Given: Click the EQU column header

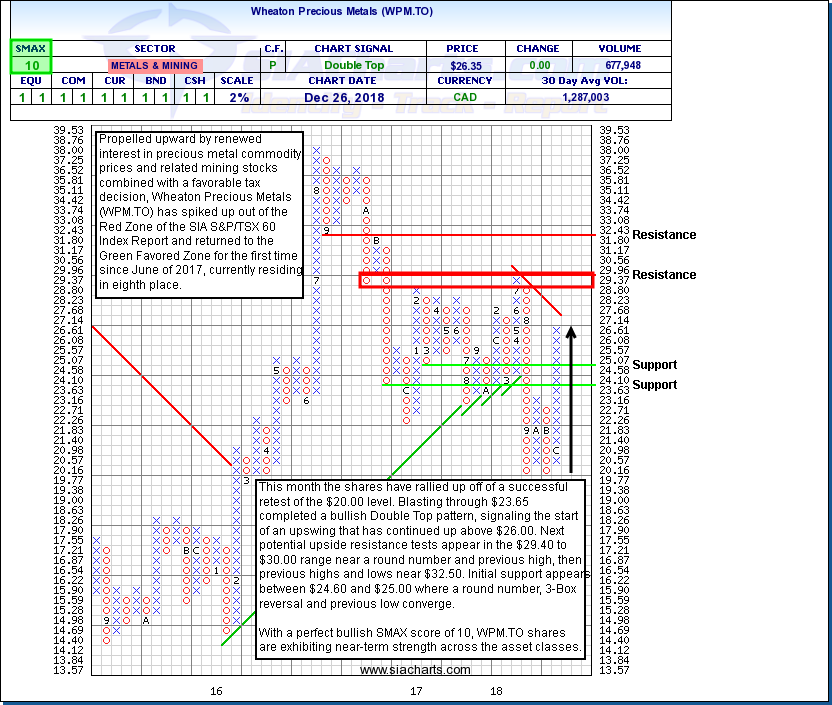Looking at the screenshot, I should 31,81.
